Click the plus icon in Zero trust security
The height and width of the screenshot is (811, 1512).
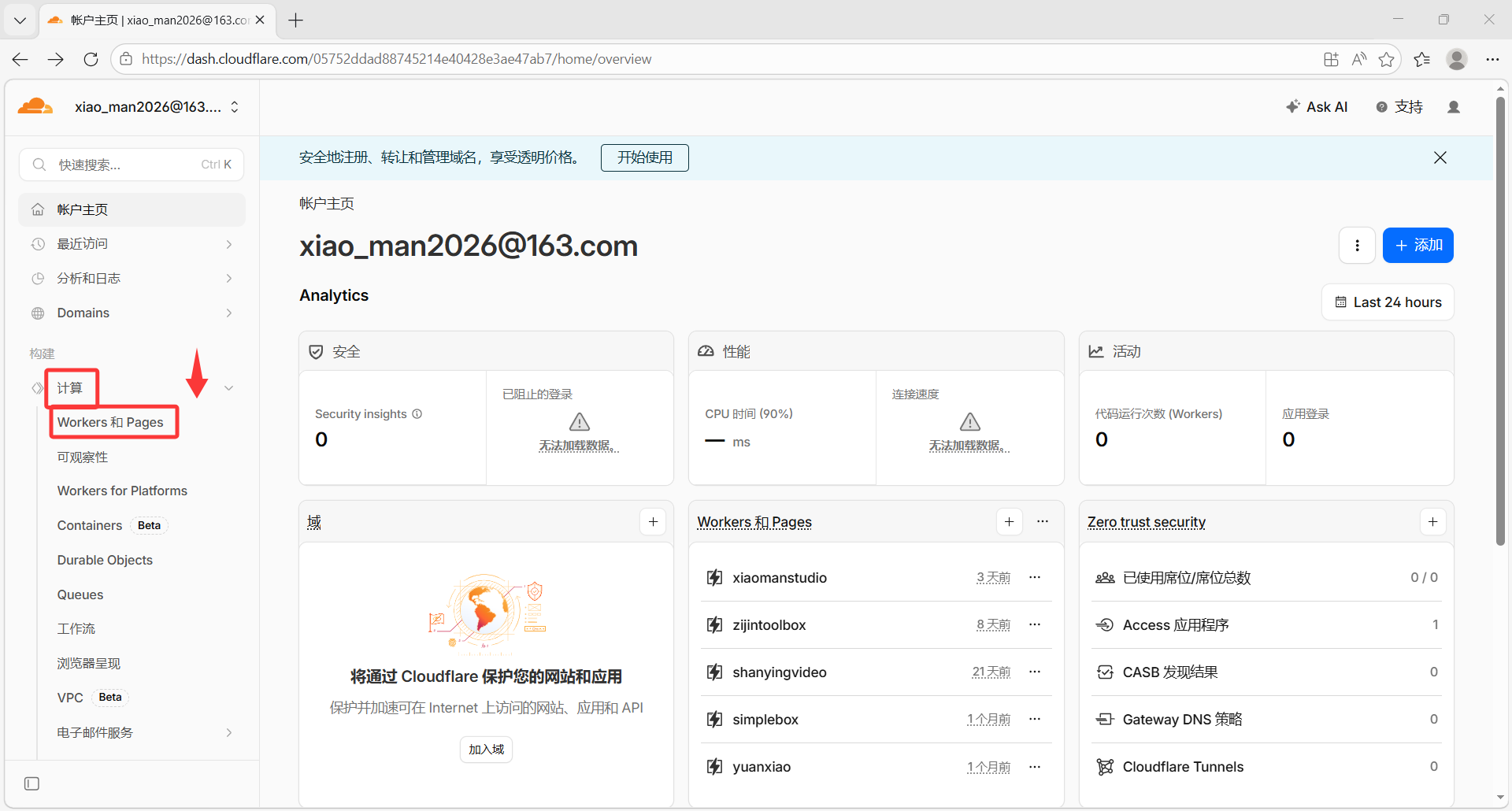1432,522
